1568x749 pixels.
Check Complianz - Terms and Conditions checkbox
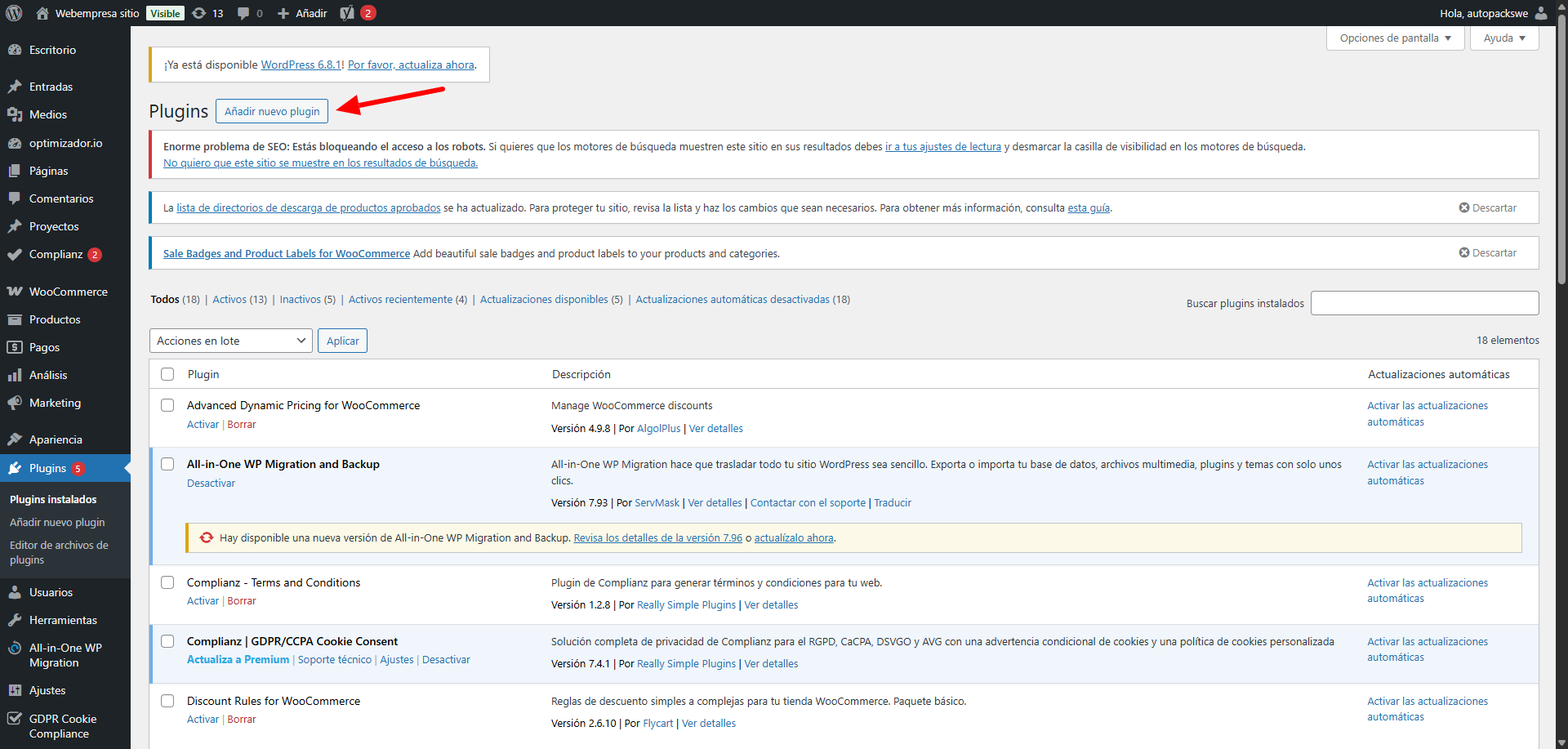pyautogui.click(x=167, y=582)
